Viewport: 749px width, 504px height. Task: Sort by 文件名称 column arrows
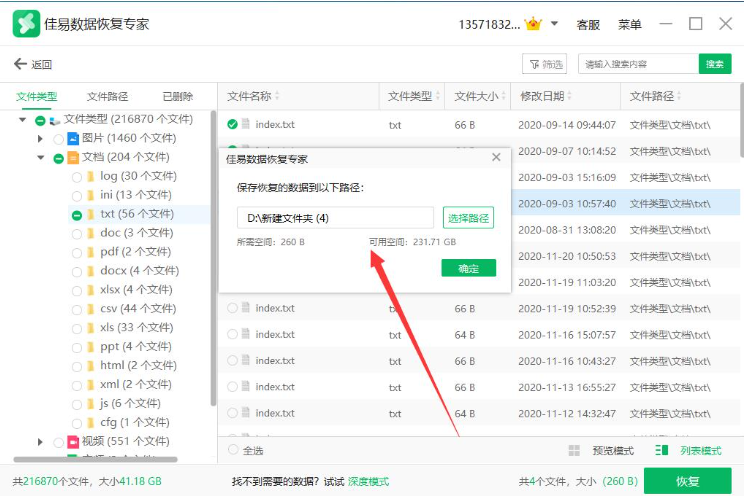pos(277,96)
